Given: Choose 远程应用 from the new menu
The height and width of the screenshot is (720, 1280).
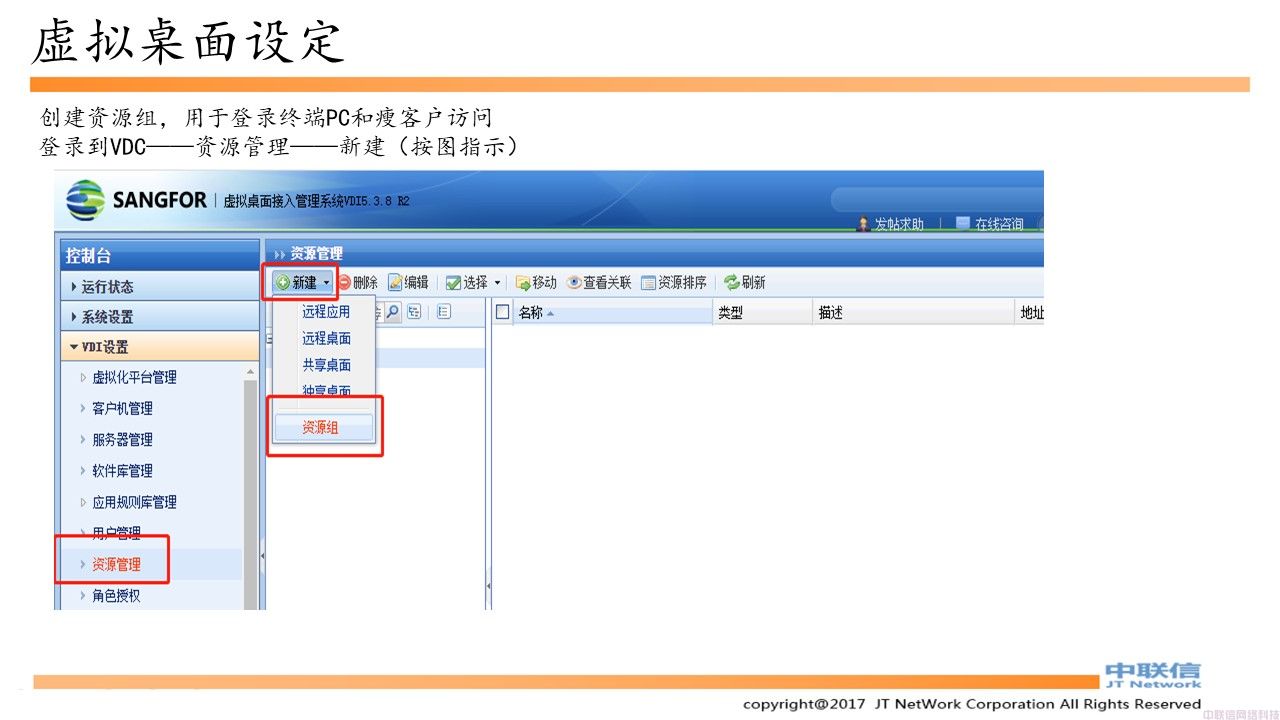Looking at the screenshot, I should (x=326, y=312).
